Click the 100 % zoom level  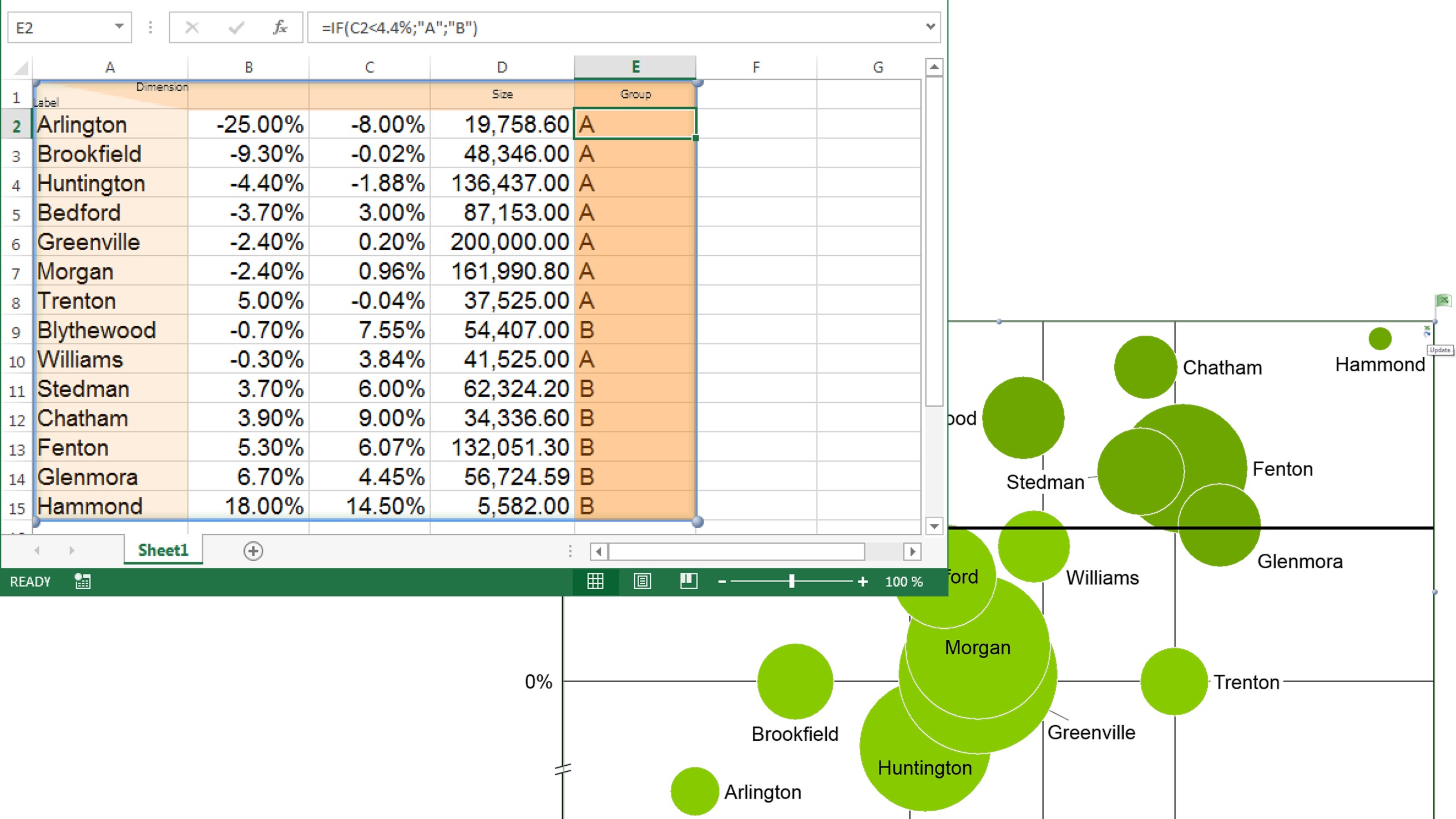[x=904, y=582]
